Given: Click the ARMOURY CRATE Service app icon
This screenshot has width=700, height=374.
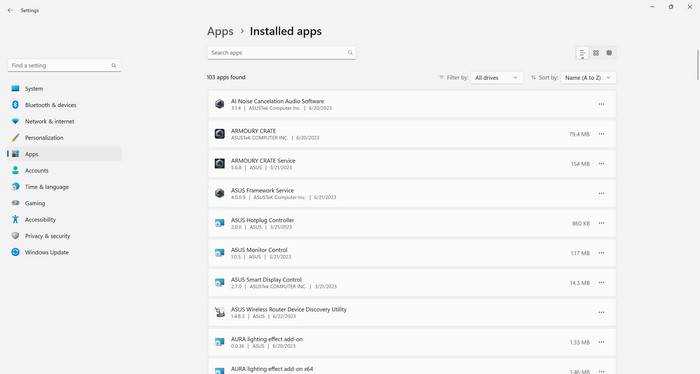Looking at the screenshot, I should pos(220,163).
